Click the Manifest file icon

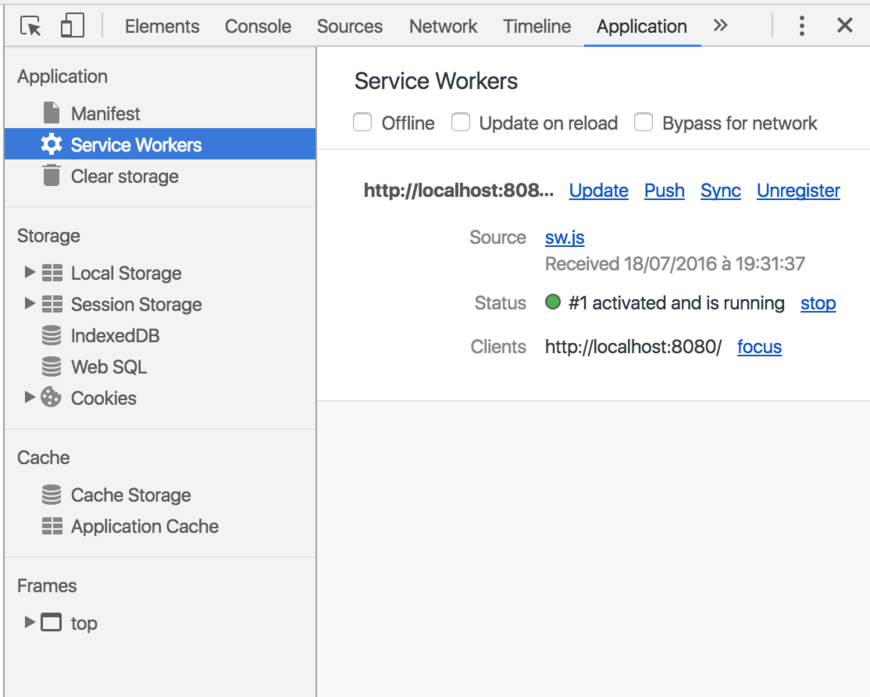pyautogui.click(x=51, y=113)
